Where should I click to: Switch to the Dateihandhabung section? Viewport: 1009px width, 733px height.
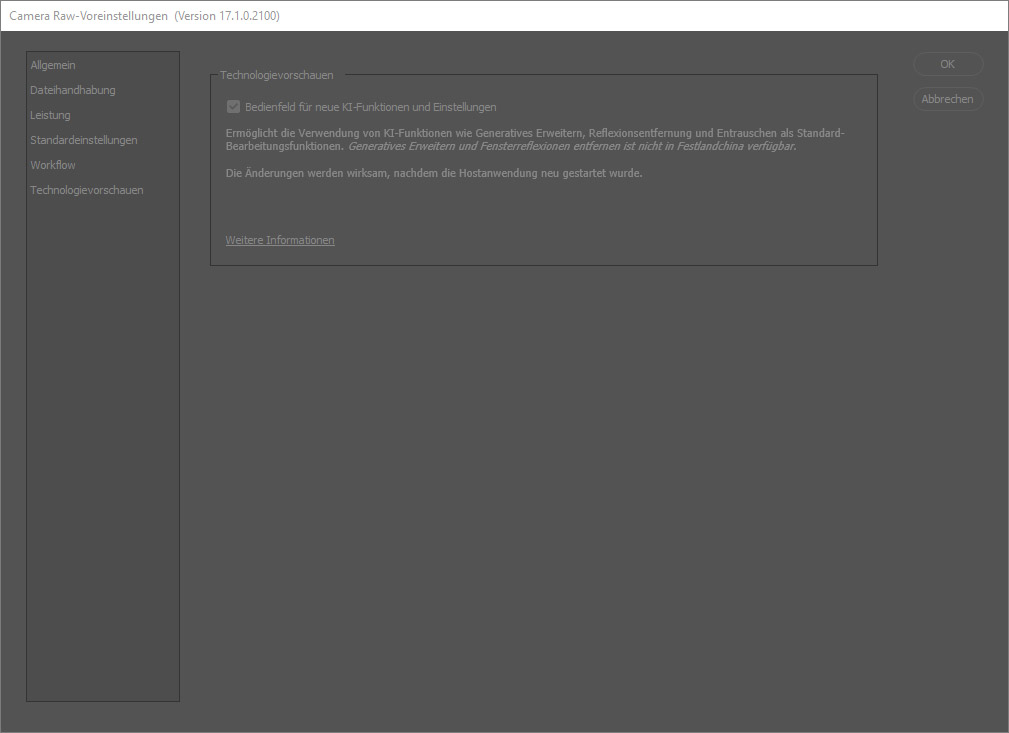[x=73, y=90]
